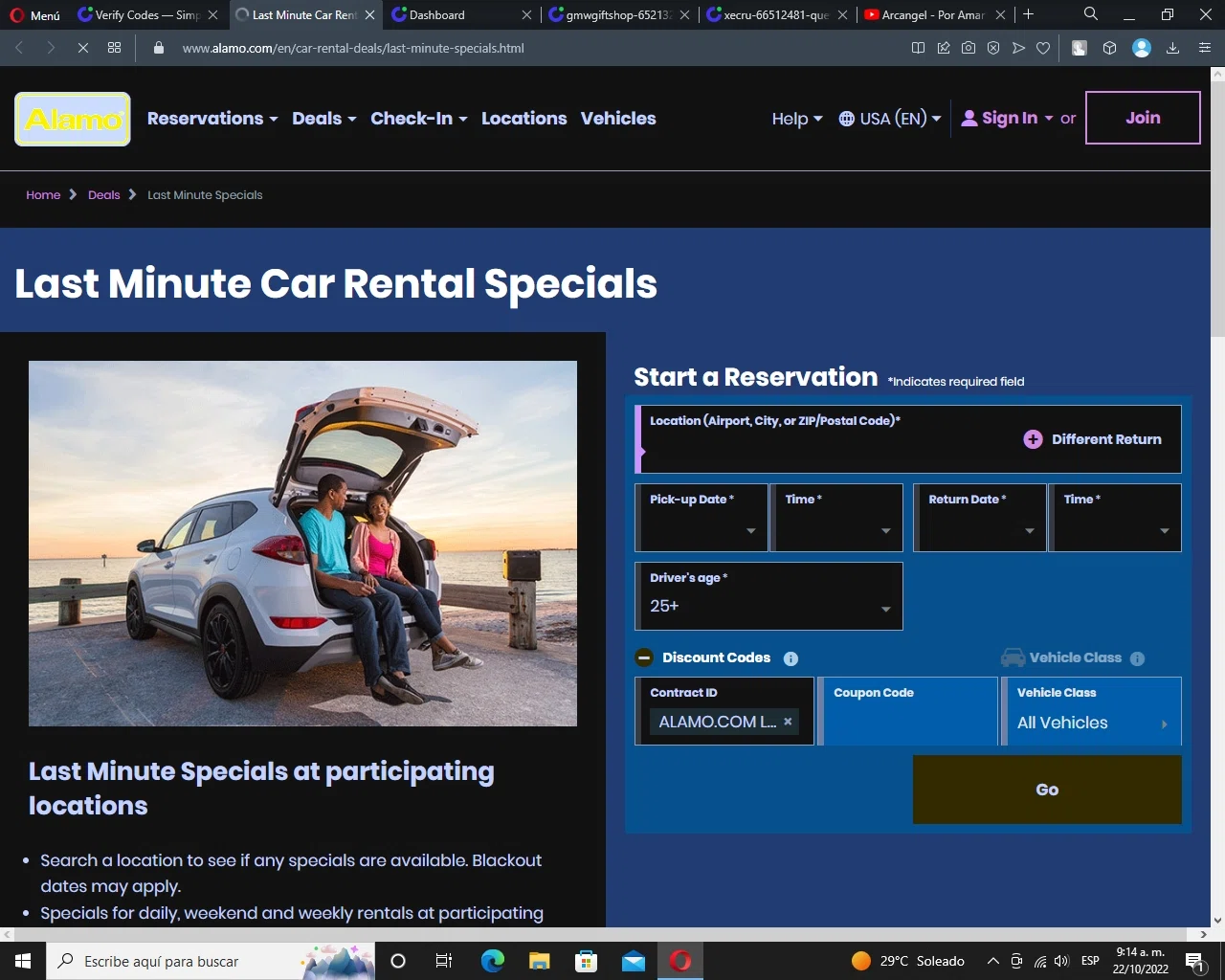Click the globe icon beside USA (EN)
This screenshot has height=980, width=1225.
[847, 119]
